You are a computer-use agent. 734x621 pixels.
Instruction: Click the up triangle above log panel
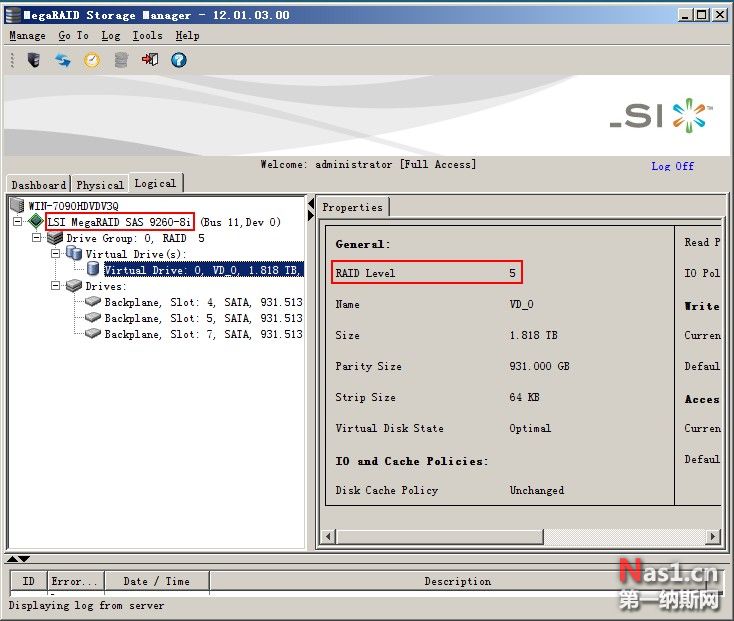click(12, 559)
